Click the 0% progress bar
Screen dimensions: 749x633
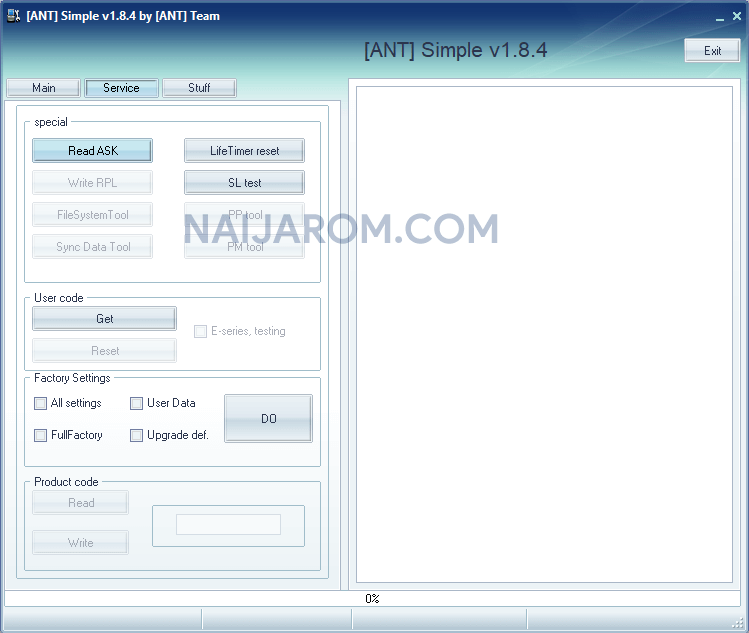point(372,599)
